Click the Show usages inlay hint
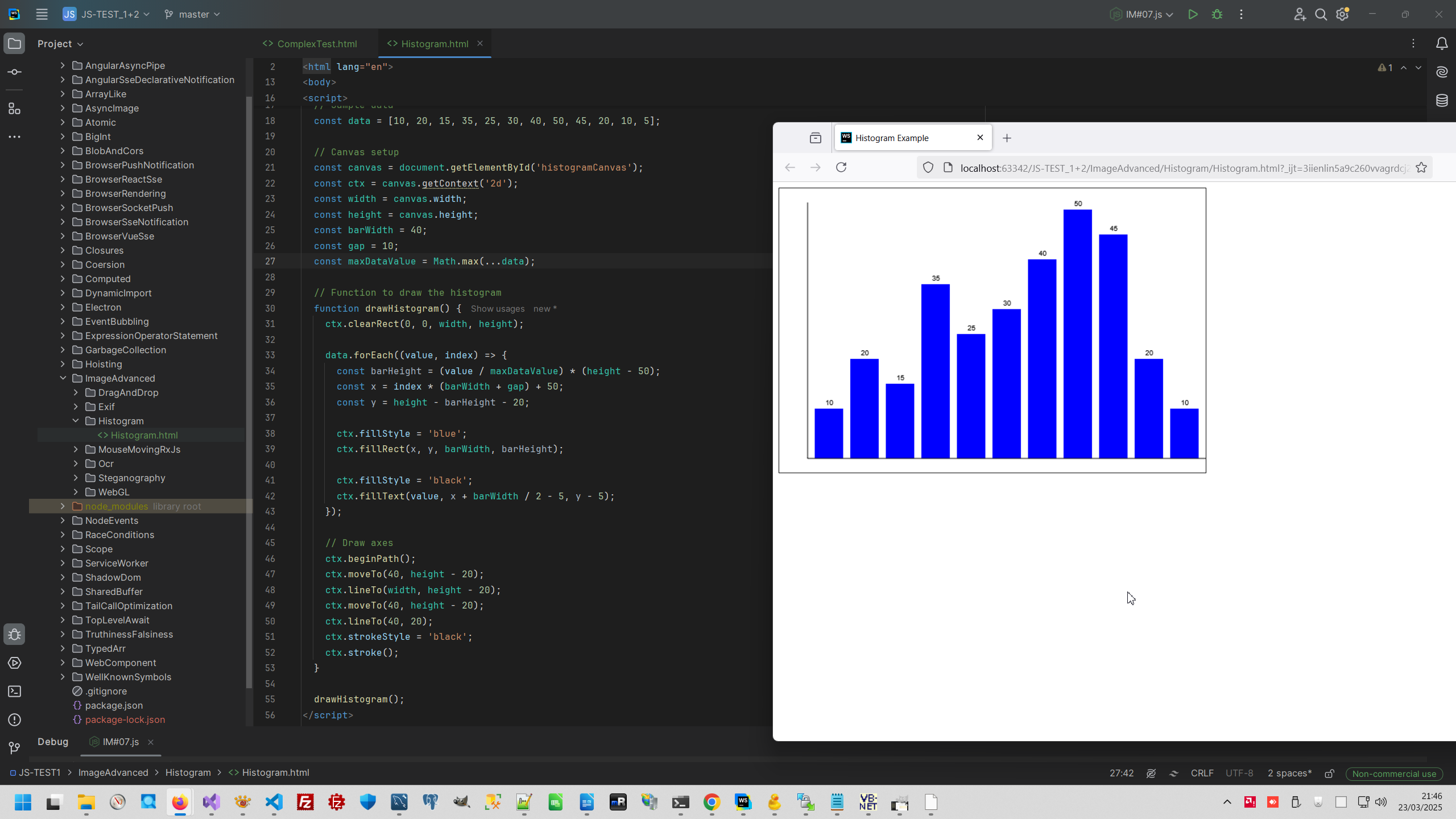This screenshot has height=819, width=1456. pyautogui.click(x=498, y=309)
